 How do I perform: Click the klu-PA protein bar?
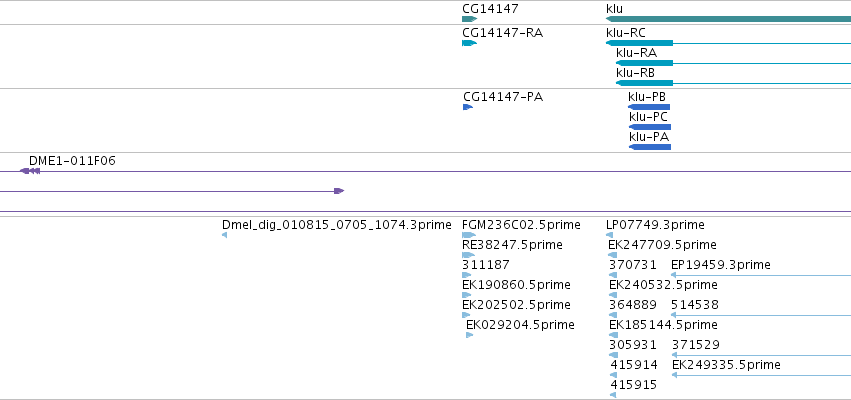tap(650, 147)
